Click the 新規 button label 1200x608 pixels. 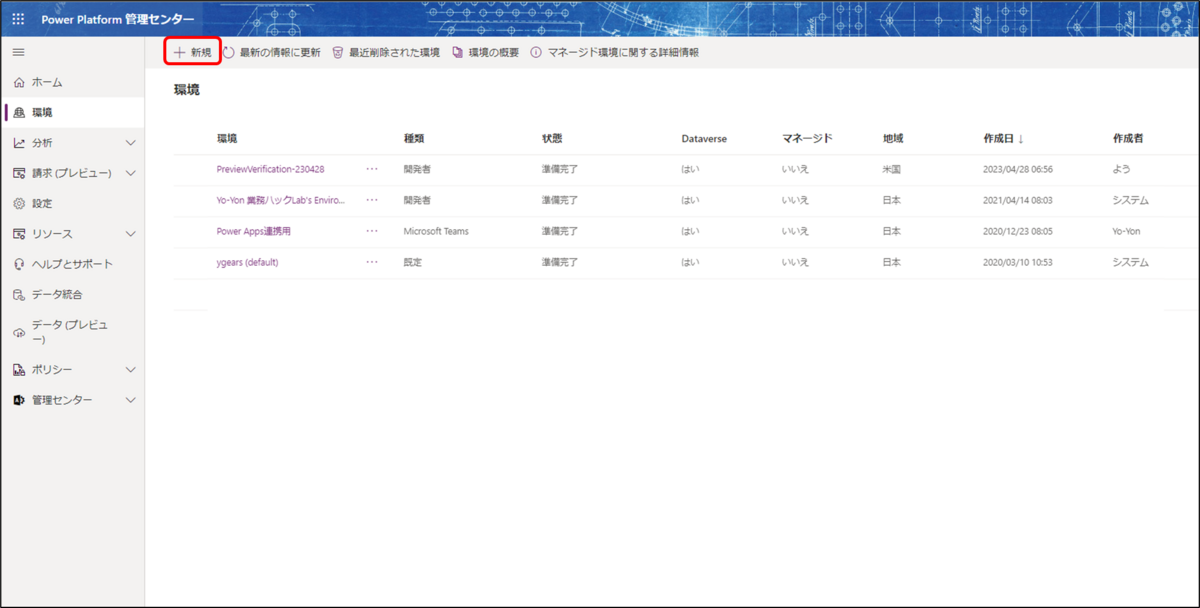(201, 52)
